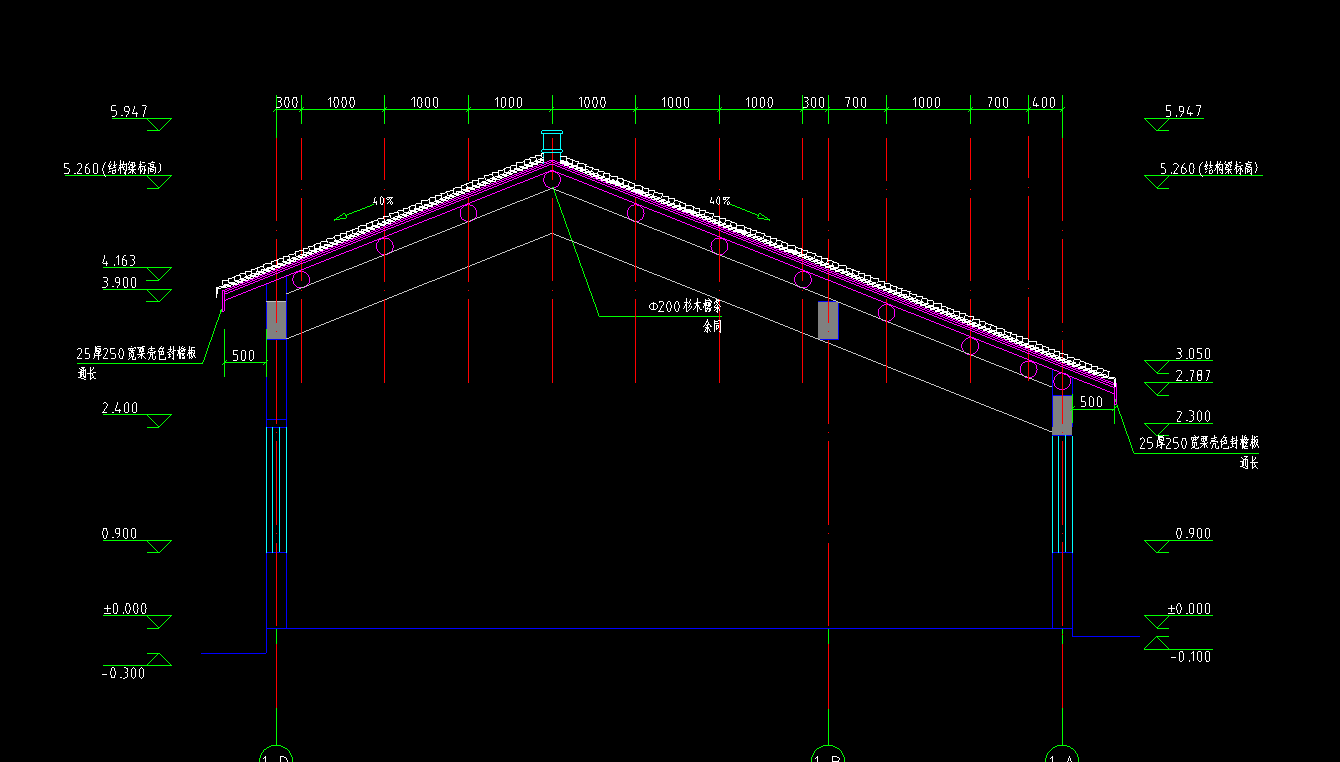Select the left slope 40% label
This screenshot has width=1340, height=762.
(x=383, y=201)
